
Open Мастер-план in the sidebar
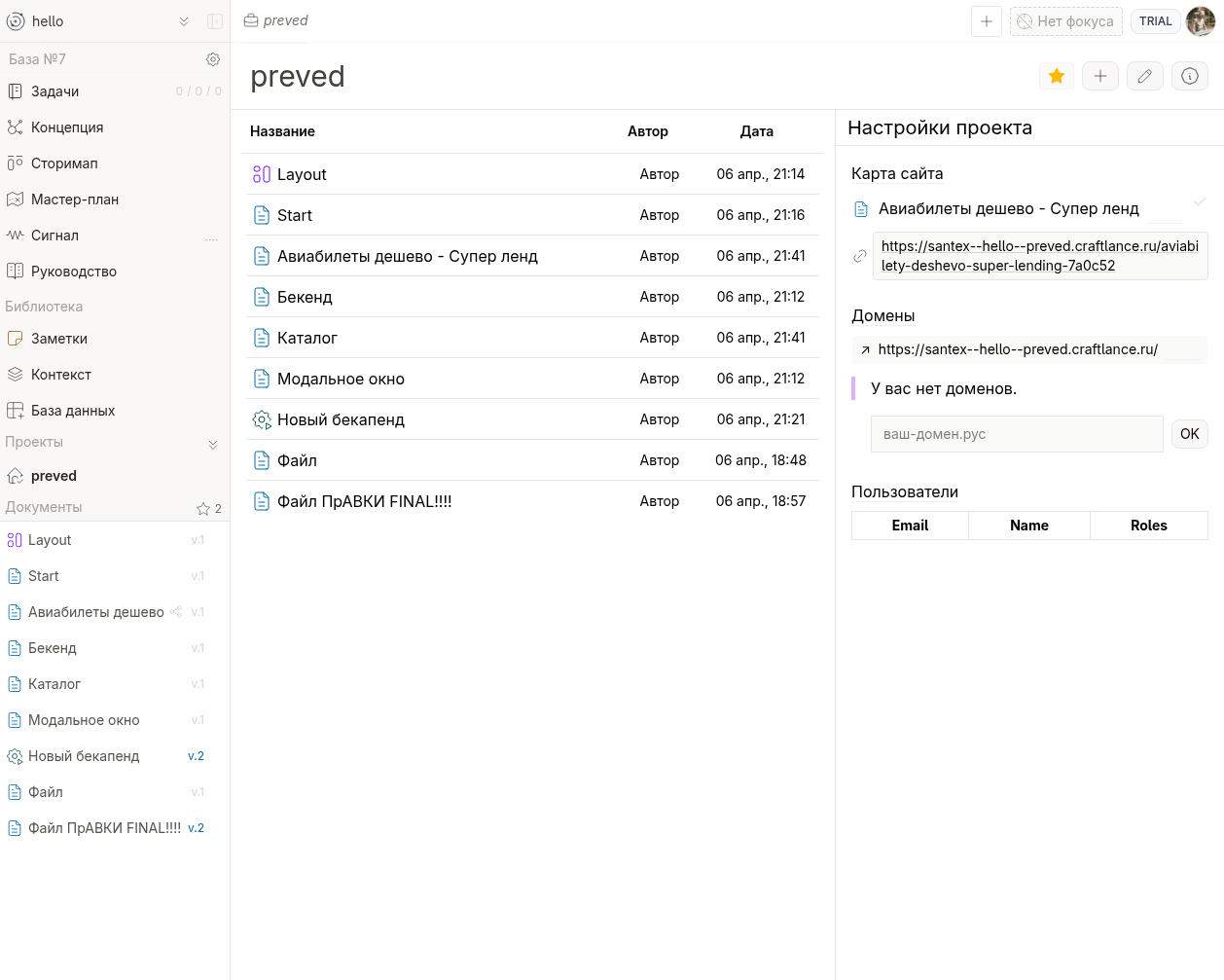(75, 200)
